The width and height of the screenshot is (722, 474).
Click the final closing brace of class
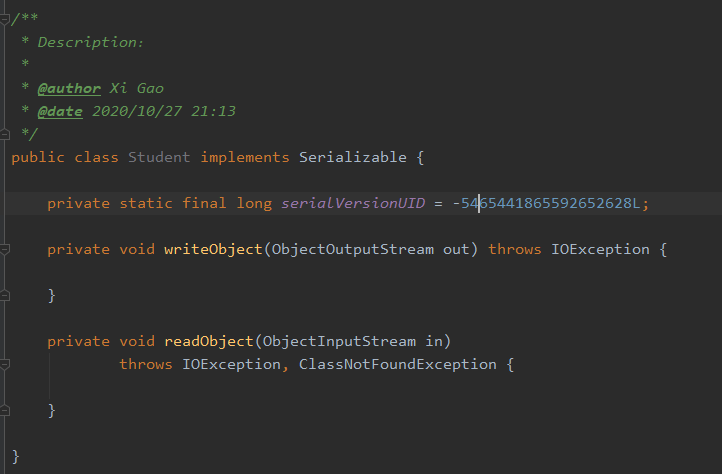pos(16,456)
